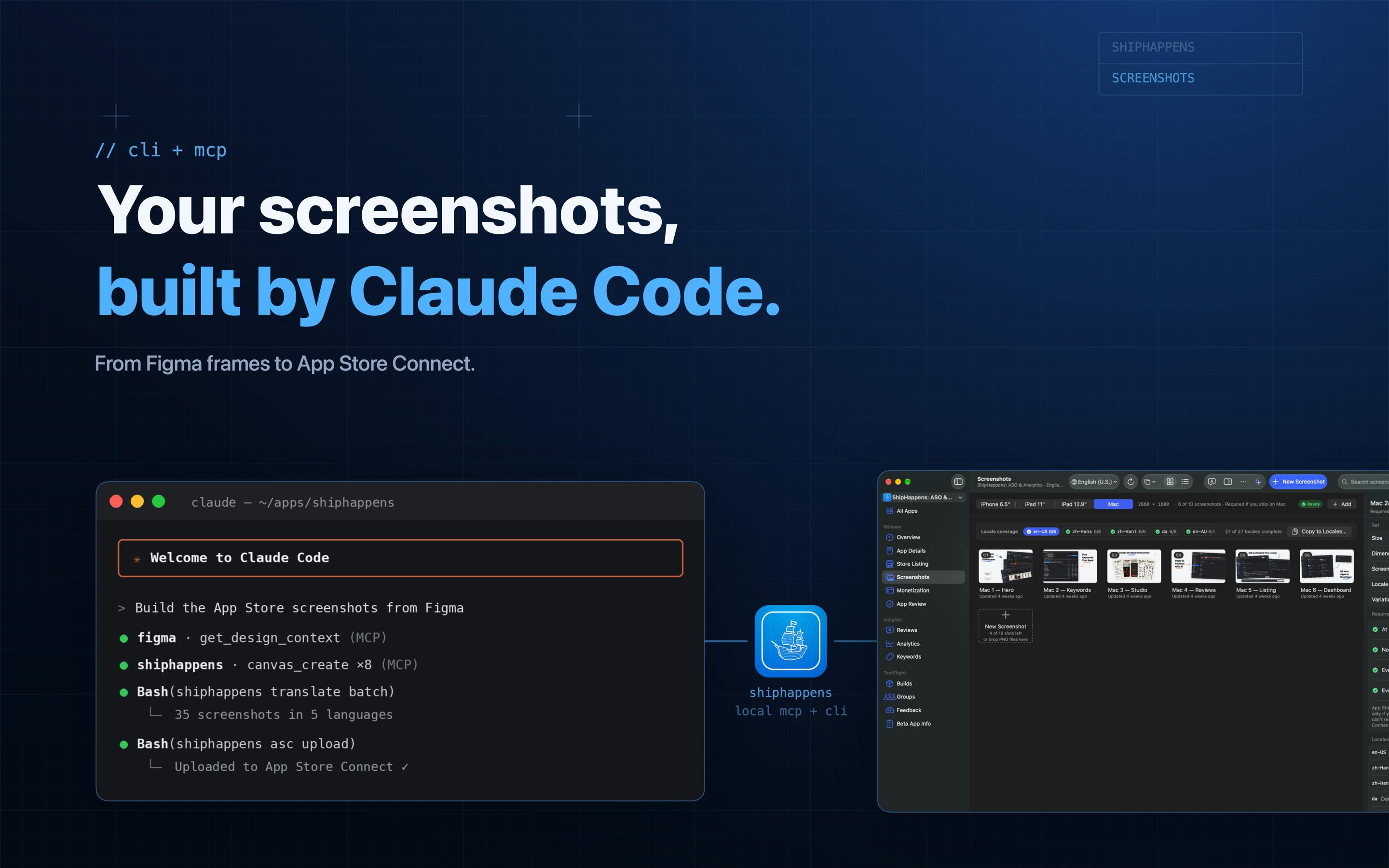Open the Mac 2 — Keywords thumbnail
The image size is (1389, 868).
1070,566
